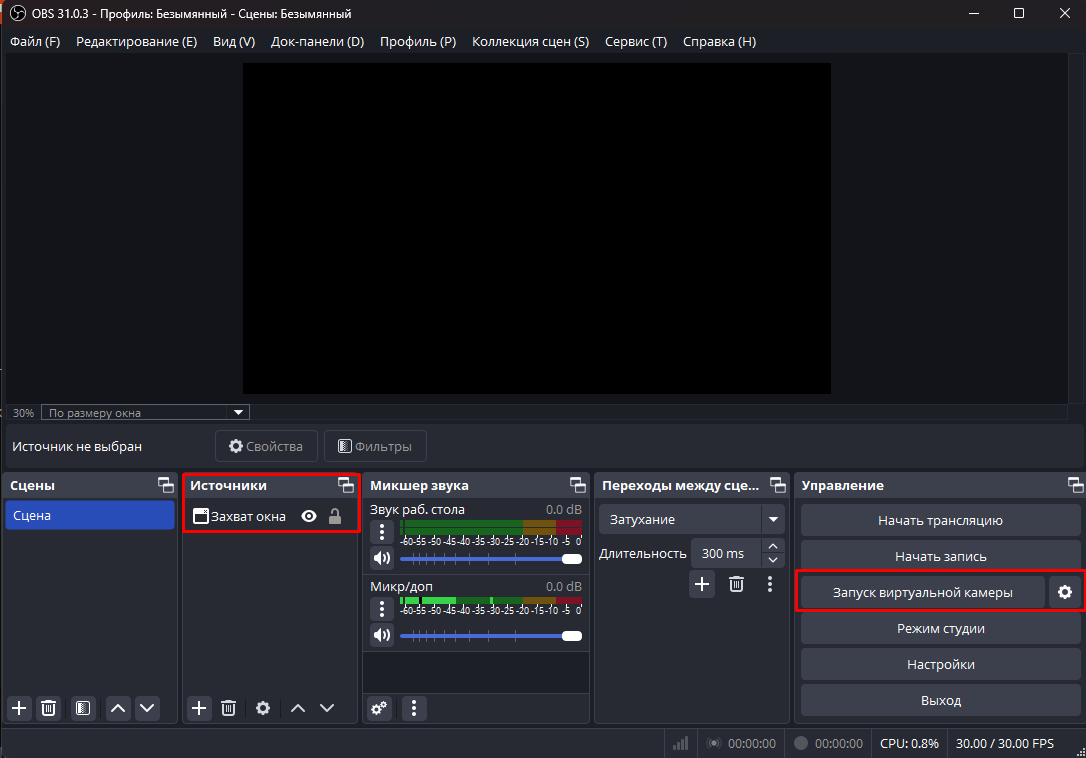
Task: Add a new source with the plus icon
Action: [198, 708]
